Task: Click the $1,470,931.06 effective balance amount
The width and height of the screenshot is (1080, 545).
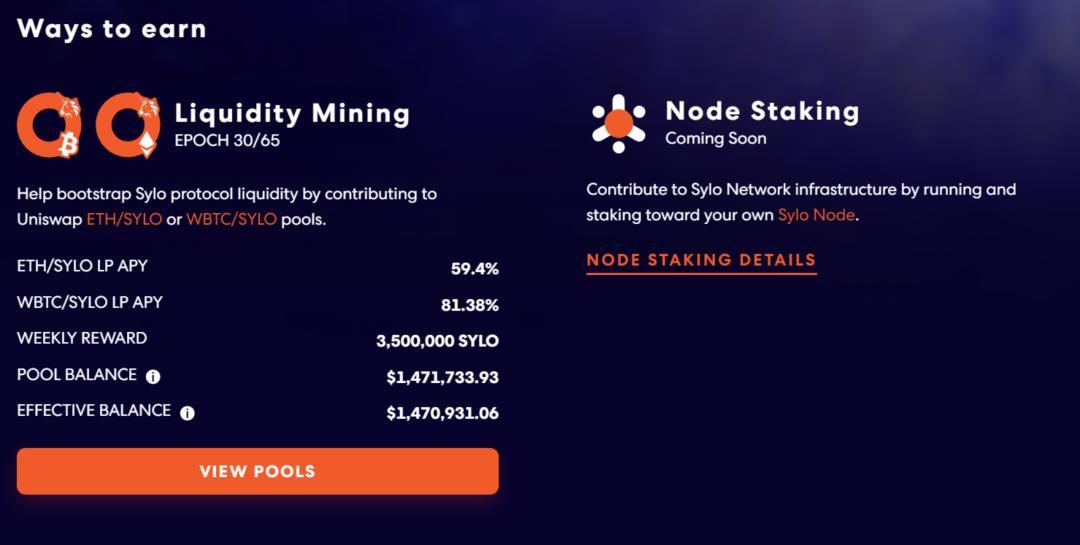Action: point(442,412)
